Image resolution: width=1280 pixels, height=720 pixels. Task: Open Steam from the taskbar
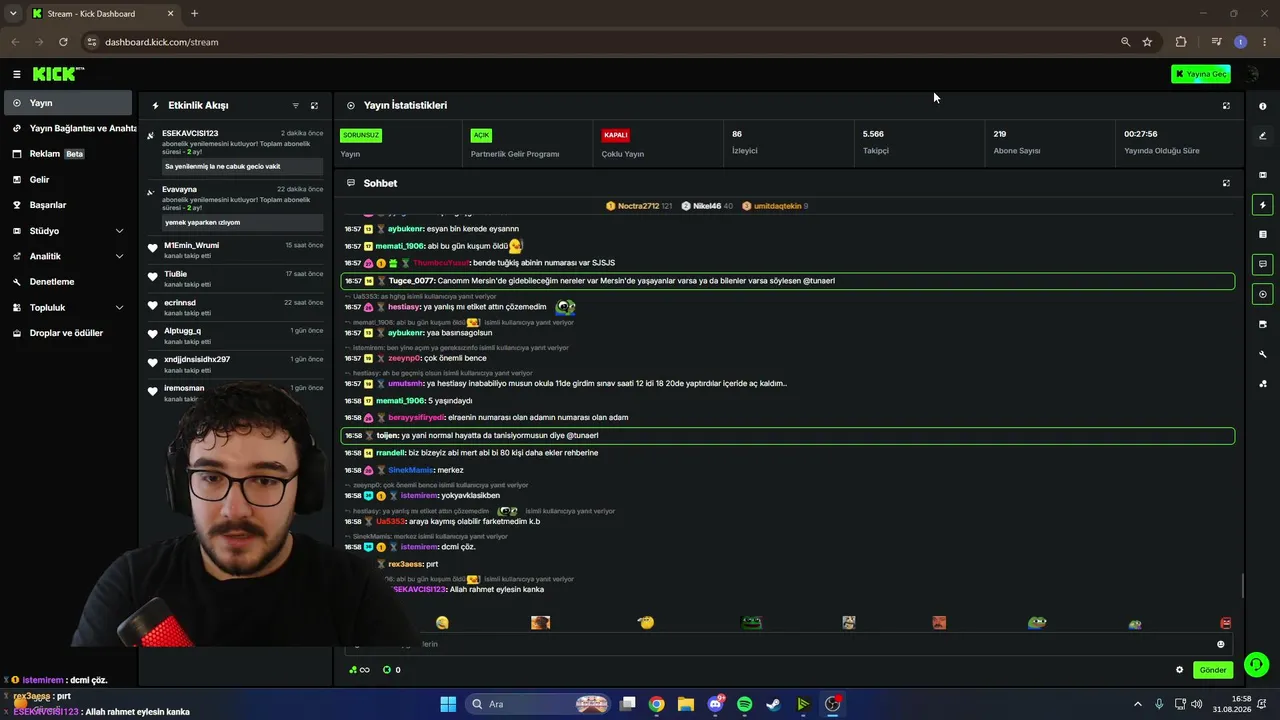tap(774, 704)
